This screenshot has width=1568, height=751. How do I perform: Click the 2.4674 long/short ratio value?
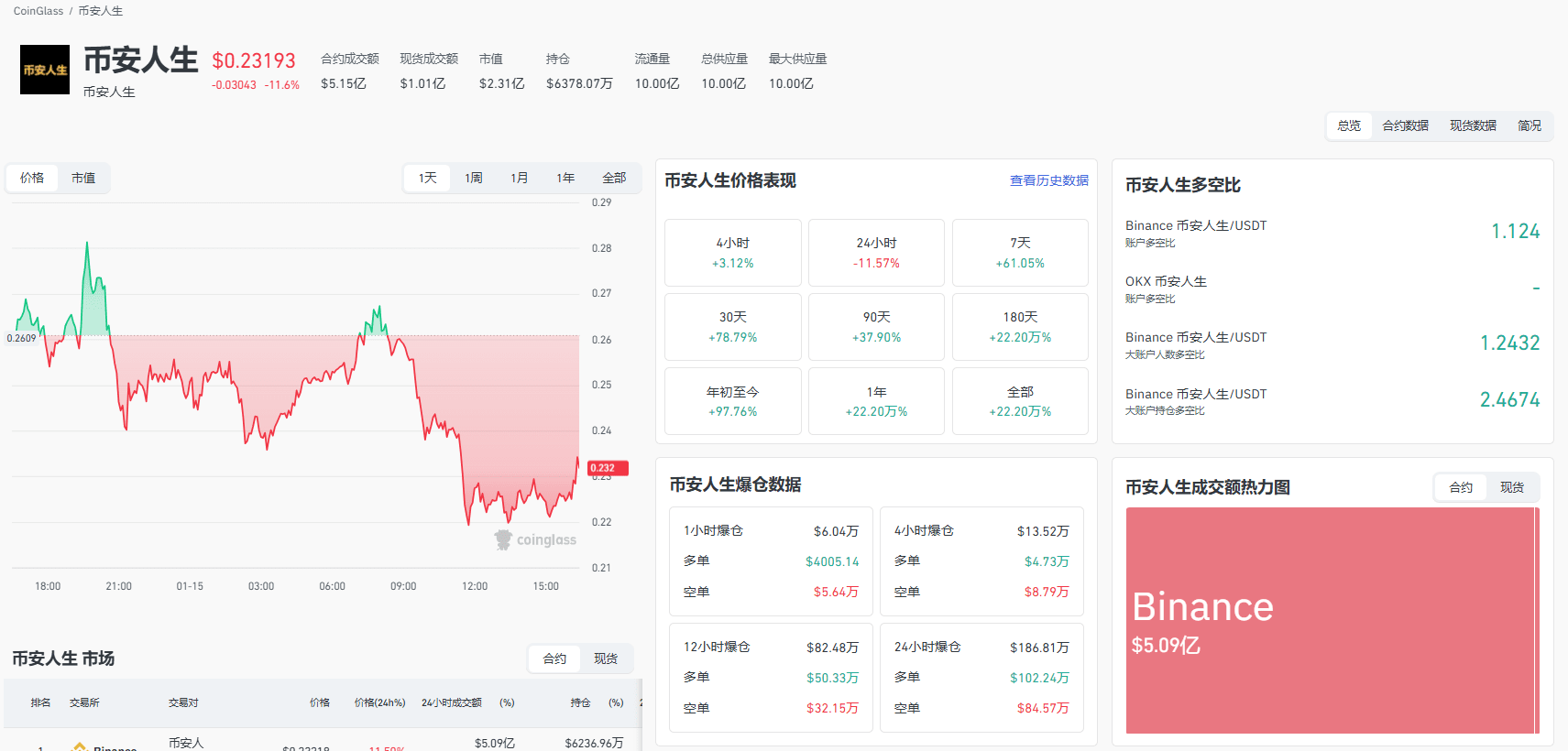(1510, 400)
